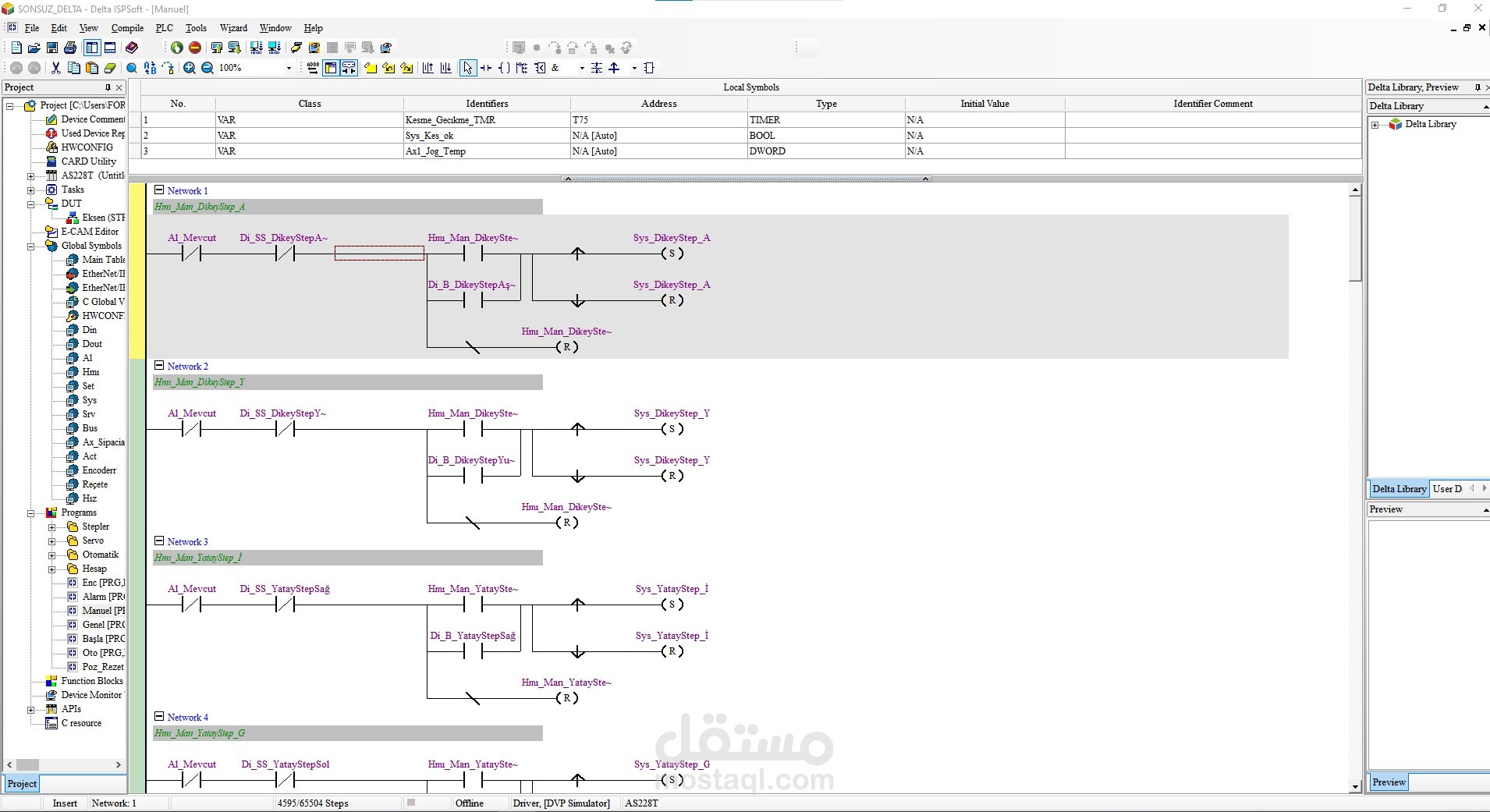Select E-CAM Editor in project tree

coord(90,232)
